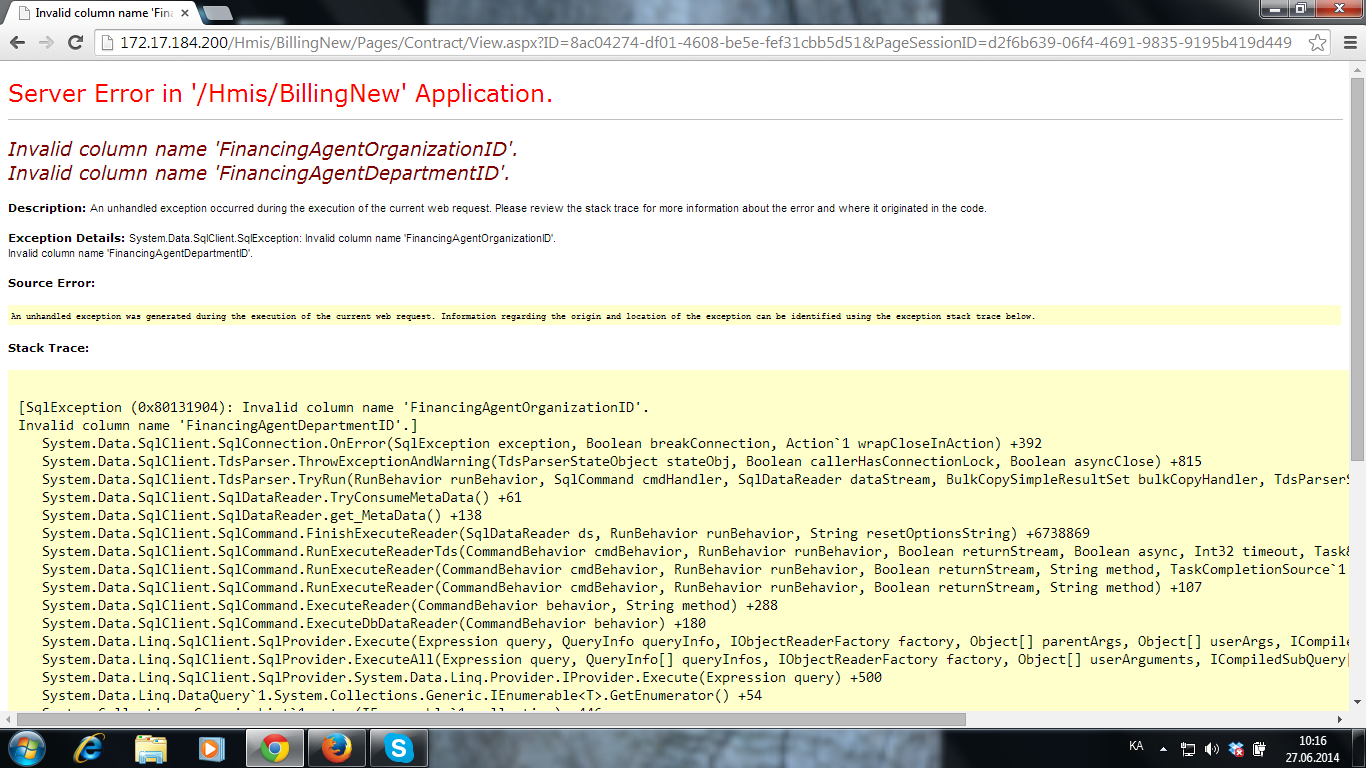Image resolution: width=1366 pixels, height=768 pixels.
Task: Switch to Firefox in the taskbar
Action: 337,748
